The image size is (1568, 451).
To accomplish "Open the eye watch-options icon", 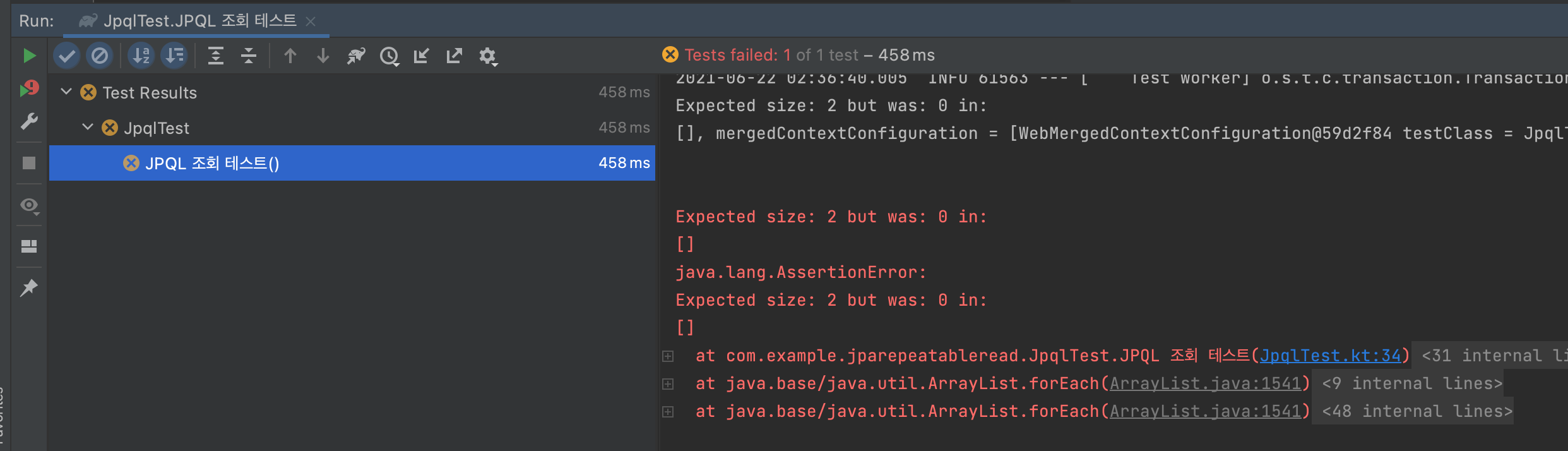I will click(x=29, y=205).
